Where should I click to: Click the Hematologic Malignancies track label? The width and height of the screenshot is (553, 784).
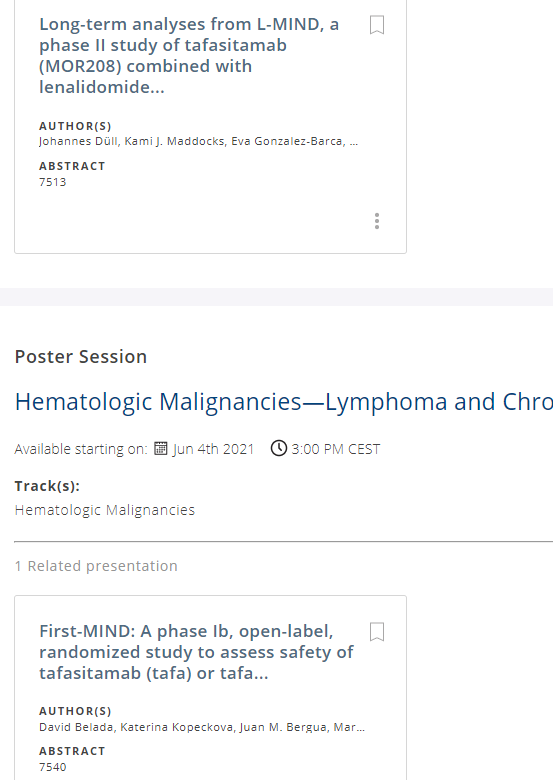coord(104,510)
